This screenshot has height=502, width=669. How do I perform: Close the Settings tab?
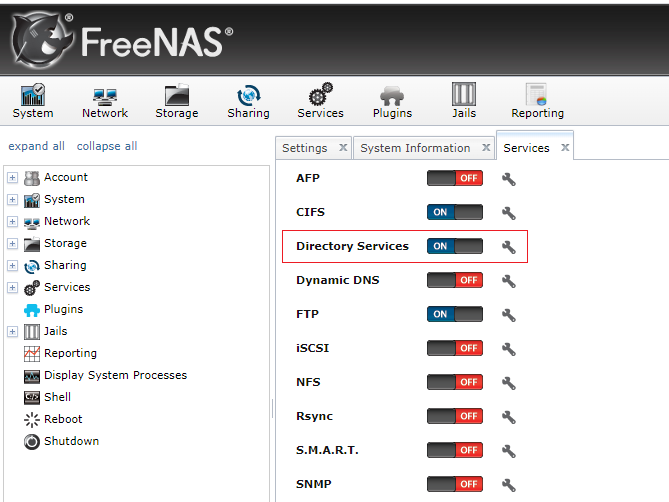(x=343, y=148)
